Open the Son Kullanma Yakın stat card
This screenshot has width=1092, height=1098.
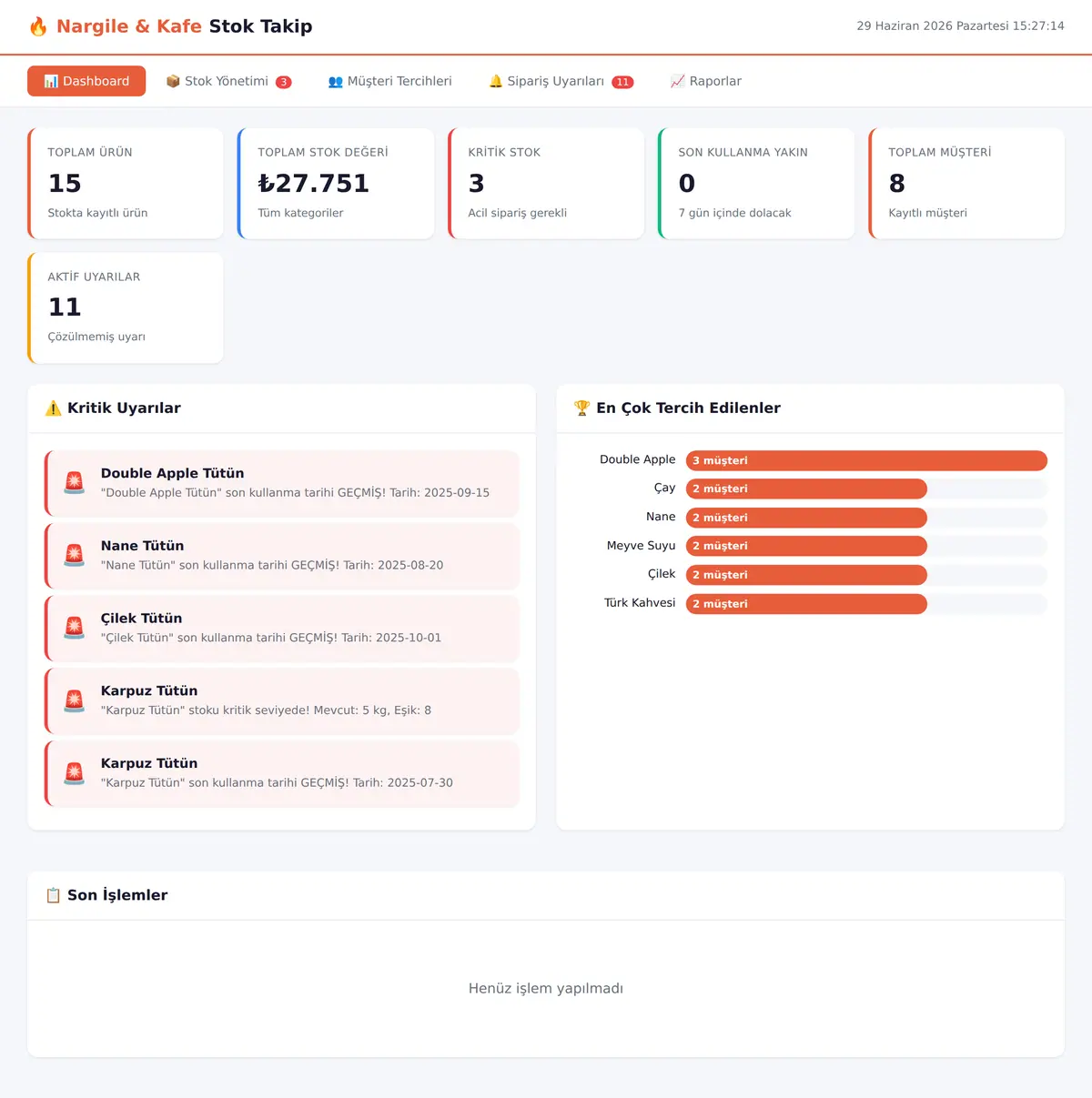756,183
